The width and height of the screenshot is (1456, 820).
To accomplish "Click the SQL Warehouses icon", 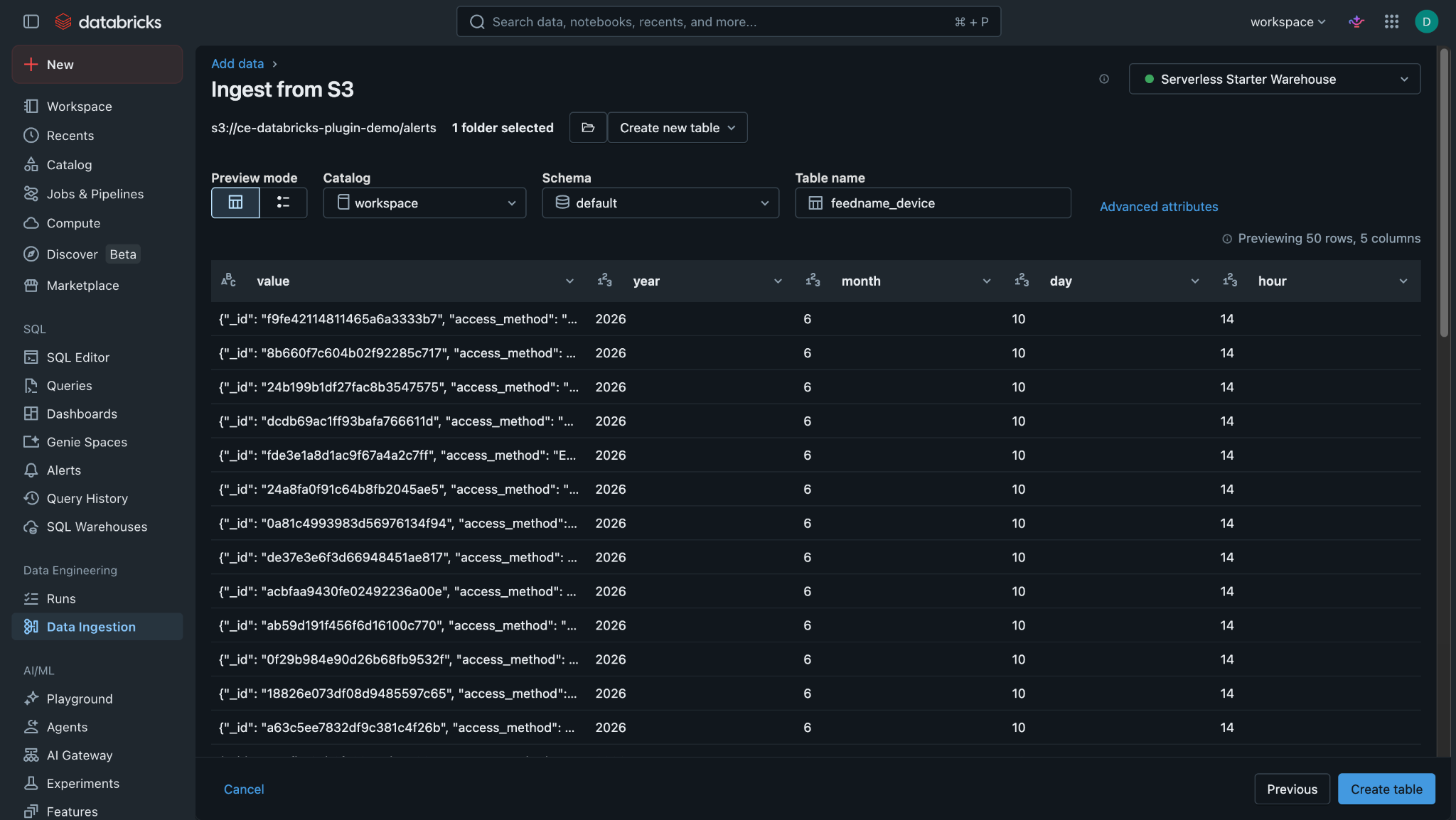I will tap(31, 527).
